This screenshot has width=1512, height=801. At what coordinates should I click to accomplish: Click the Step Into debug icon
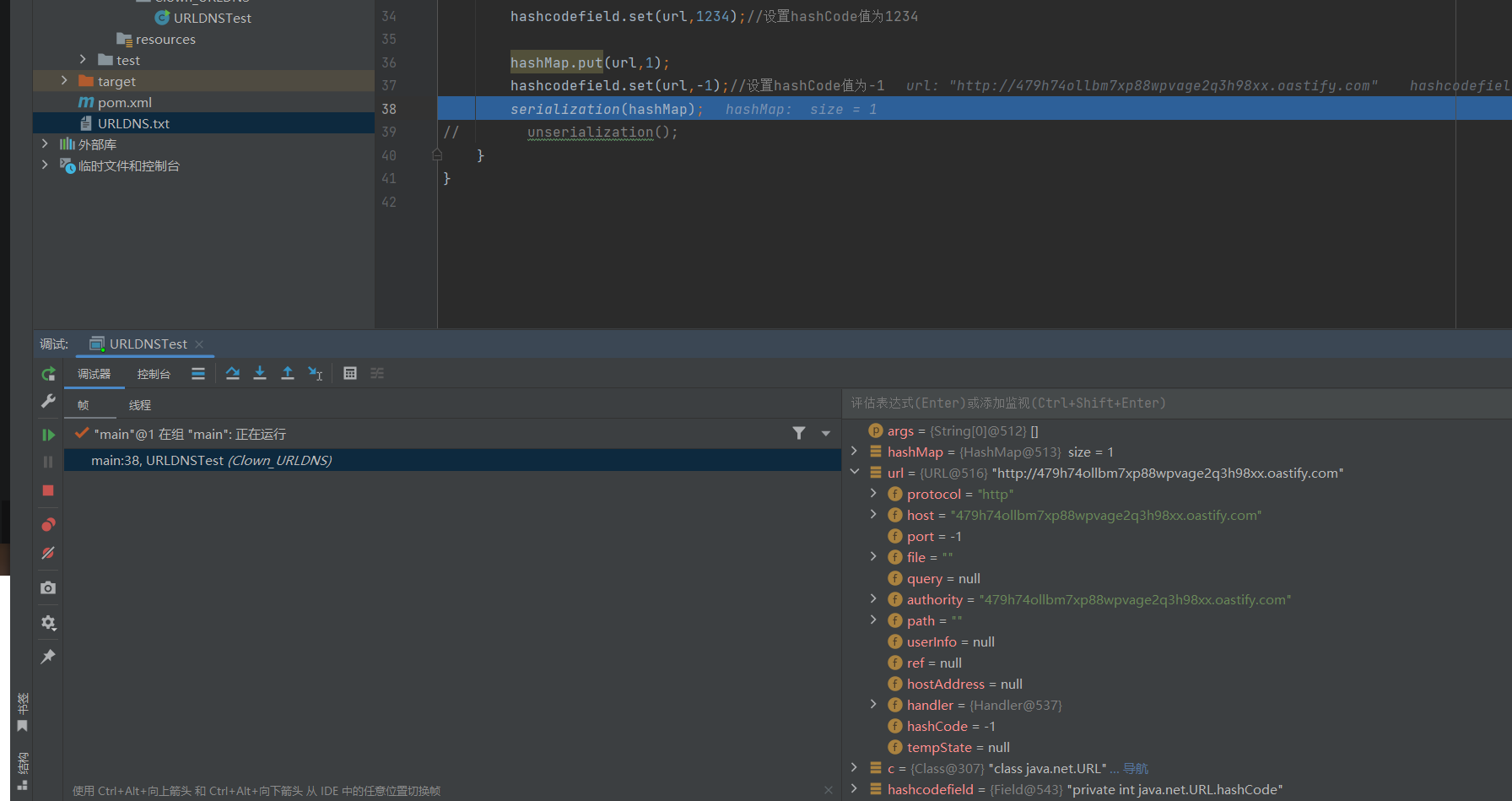(x=260, y=373)
